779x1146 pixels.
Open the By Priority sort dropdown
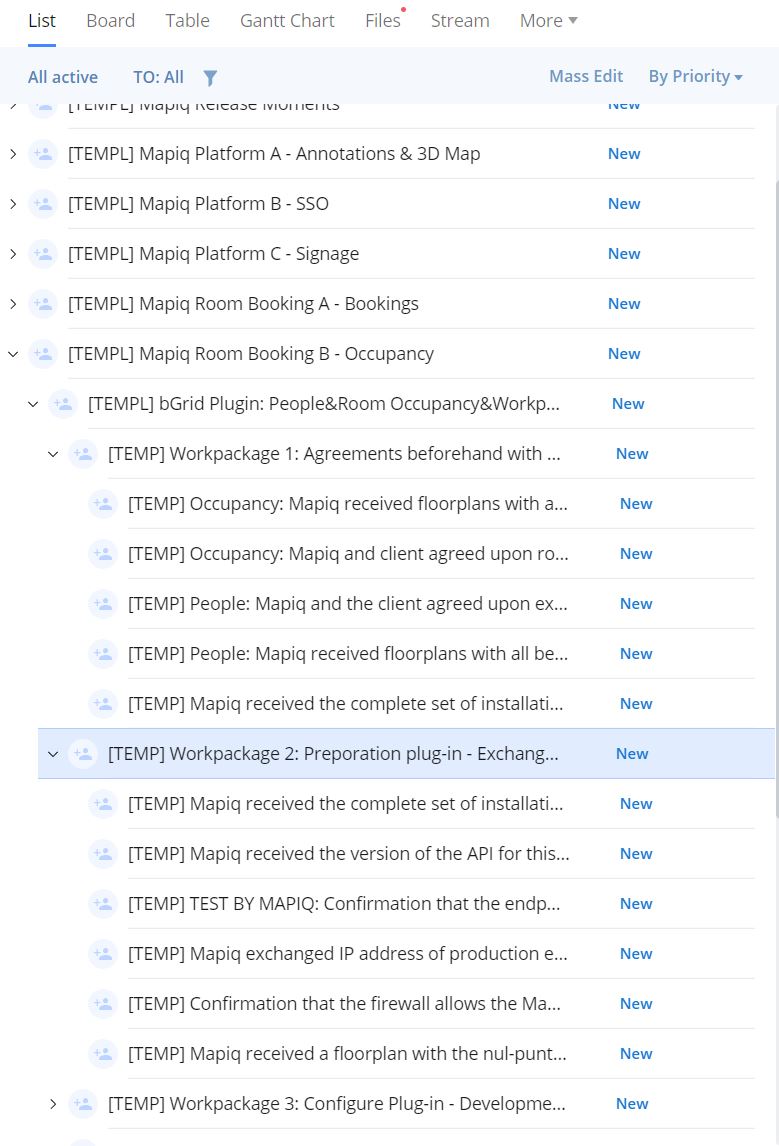[x=695, y=77]
